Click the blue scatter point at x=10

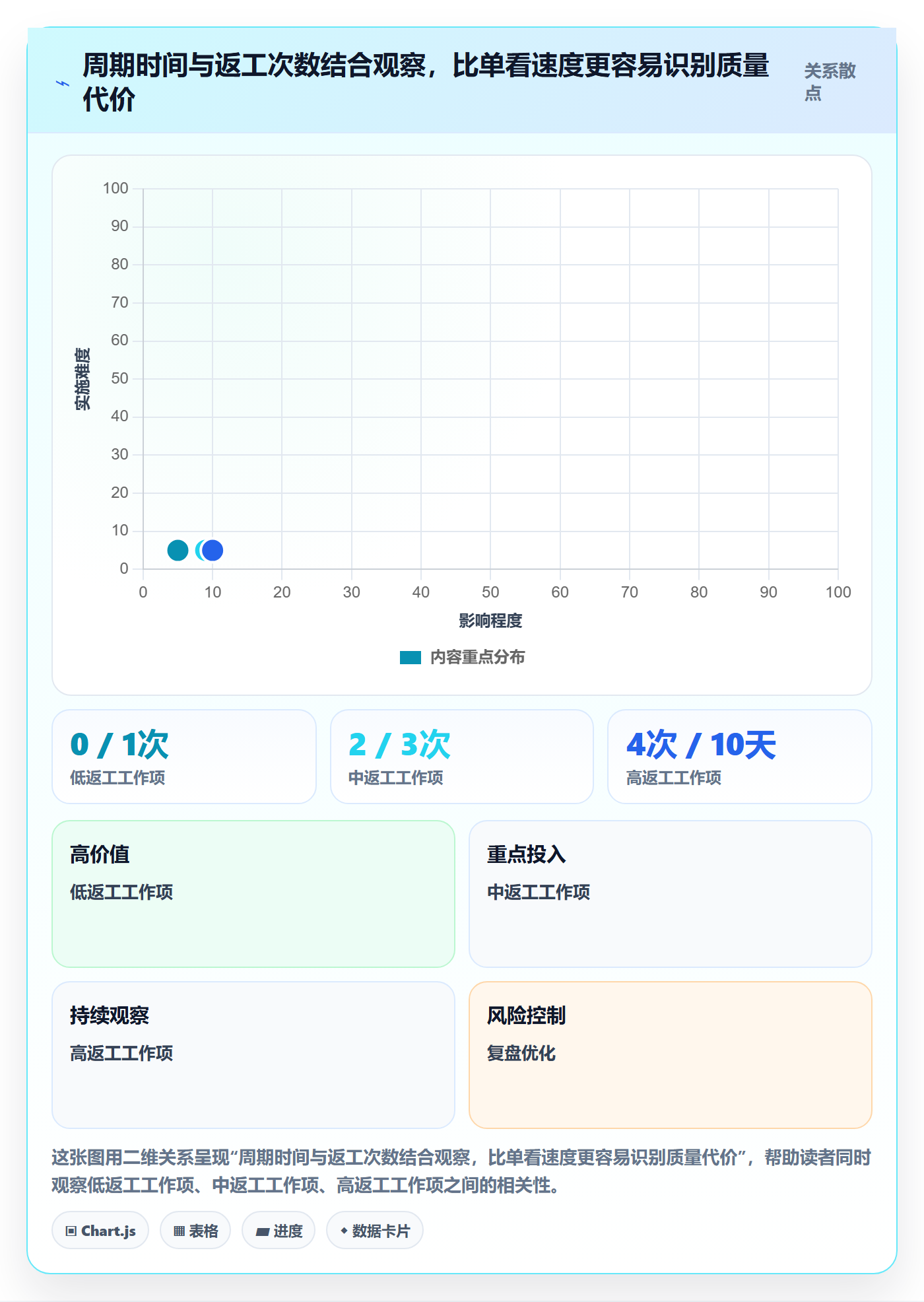[x=213, y=550]
